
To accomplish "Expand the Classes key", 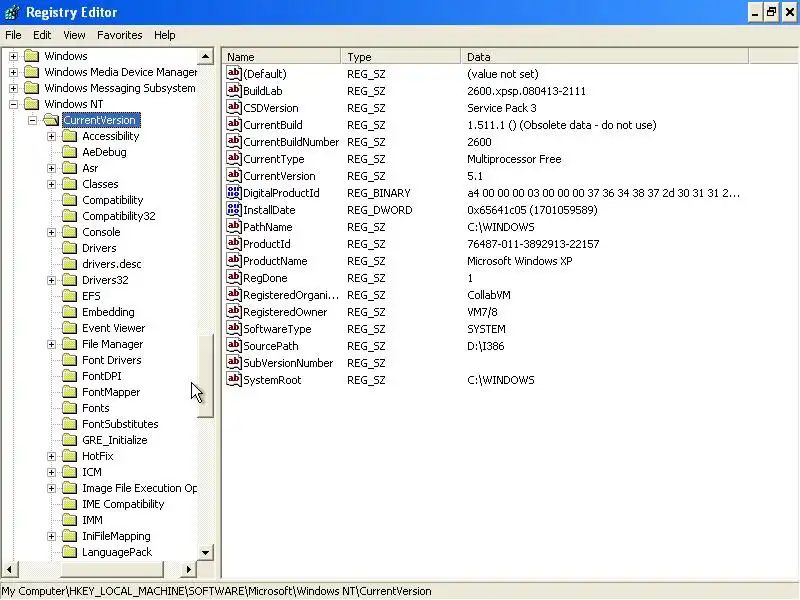I will click(x=52, y=184).
